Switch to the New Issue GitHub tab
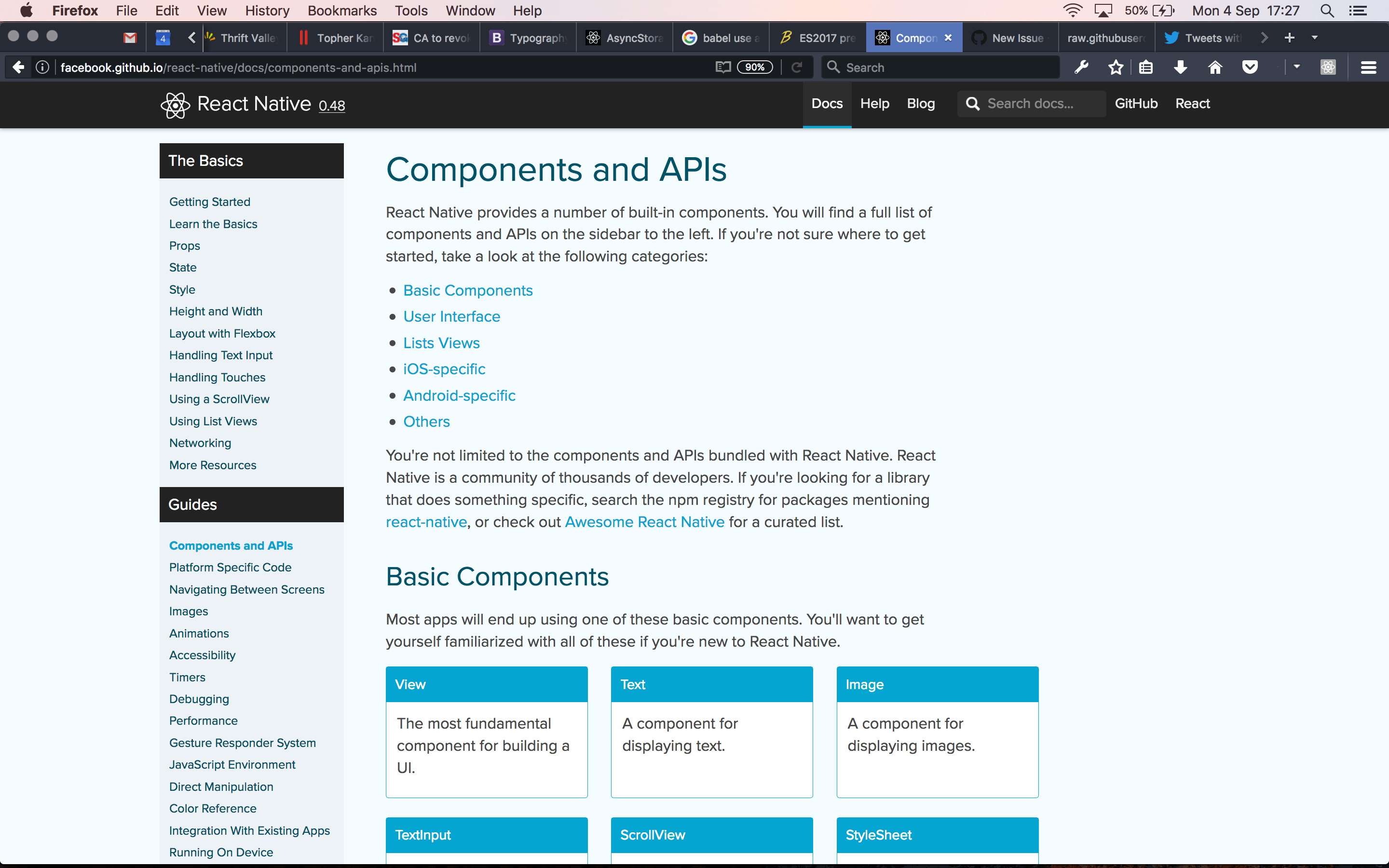This screenshot has width=1389, height=868. pyautogui.click(x=1010, y=38)
